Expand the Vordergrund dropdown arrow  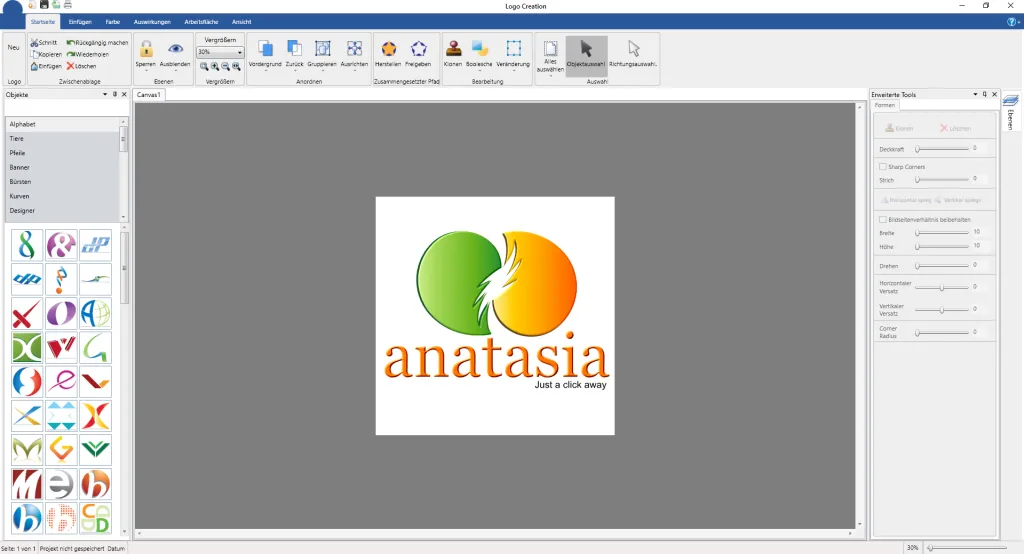265,71
